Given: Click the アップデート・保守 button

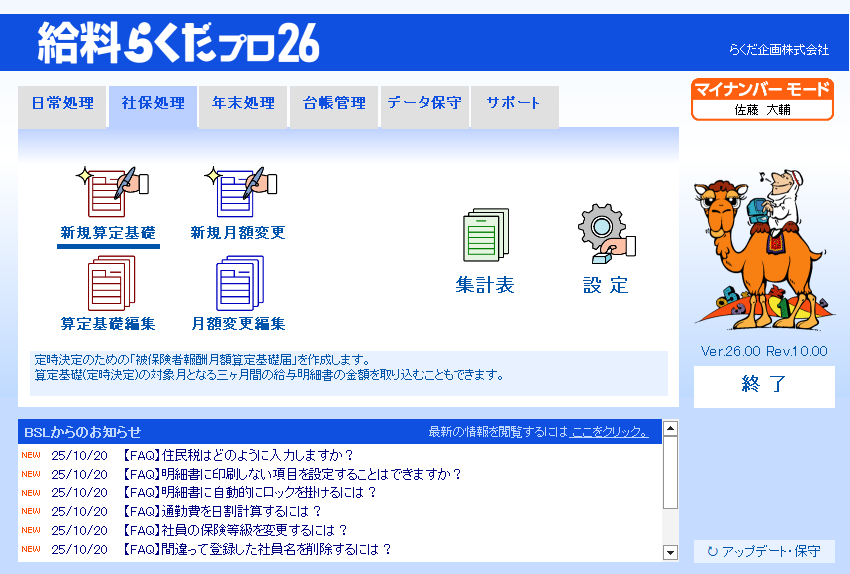Looking at the screenshot, I should (764, 551).
